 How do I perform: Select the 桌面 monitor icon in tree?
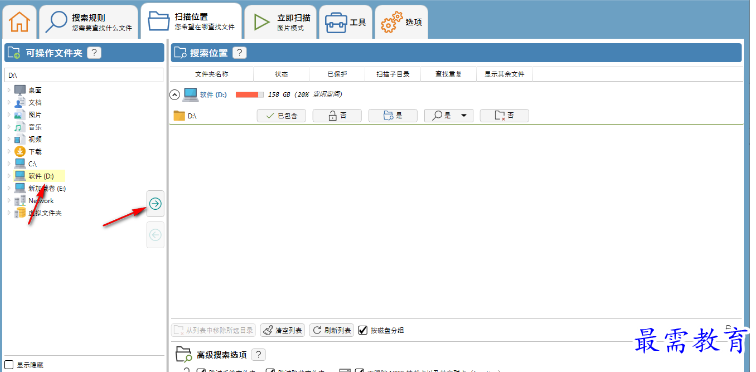click(20, 90)
